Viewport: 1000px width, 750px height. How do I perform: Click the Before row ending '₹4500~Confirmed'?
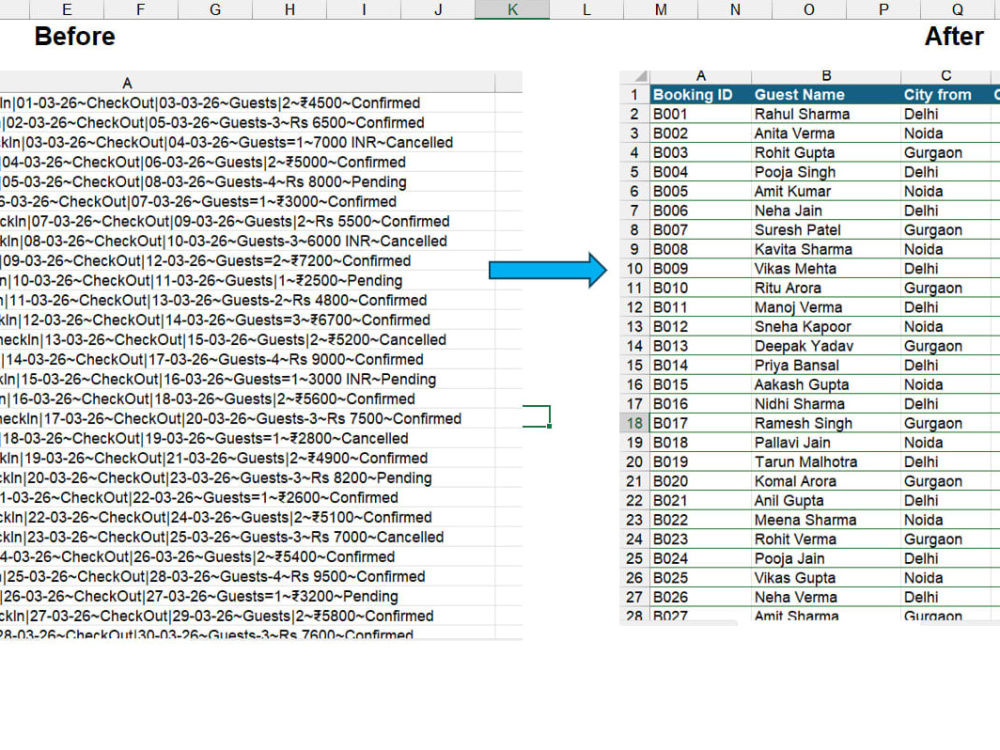(247, 103)
